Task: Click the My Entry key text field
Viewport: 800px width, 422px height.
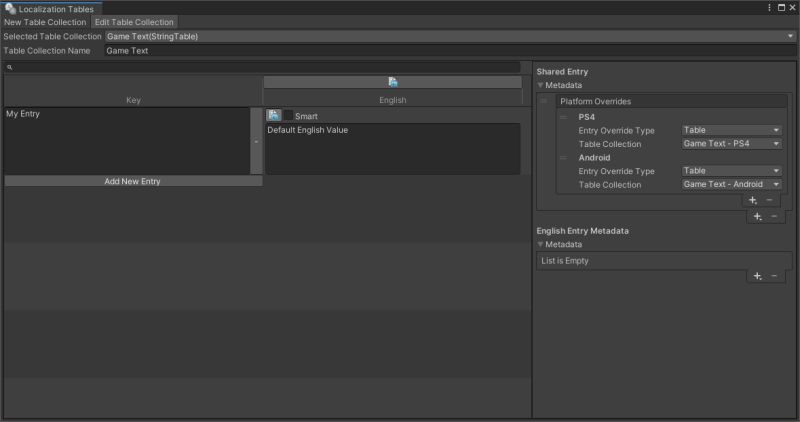Action: pos(127,141)
